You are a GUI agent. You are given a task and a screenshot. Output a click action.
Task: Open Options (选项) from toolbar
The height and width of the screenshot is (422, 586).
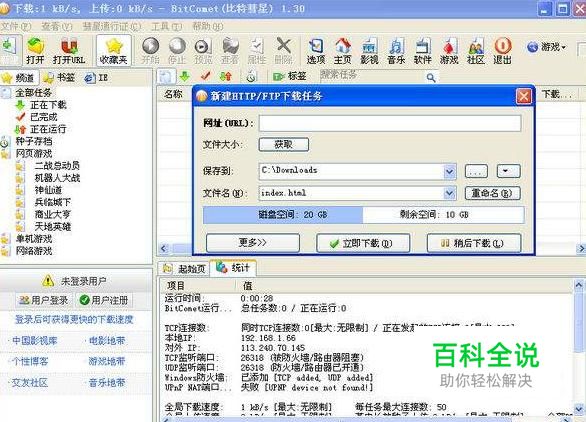[x=316, y=50]
